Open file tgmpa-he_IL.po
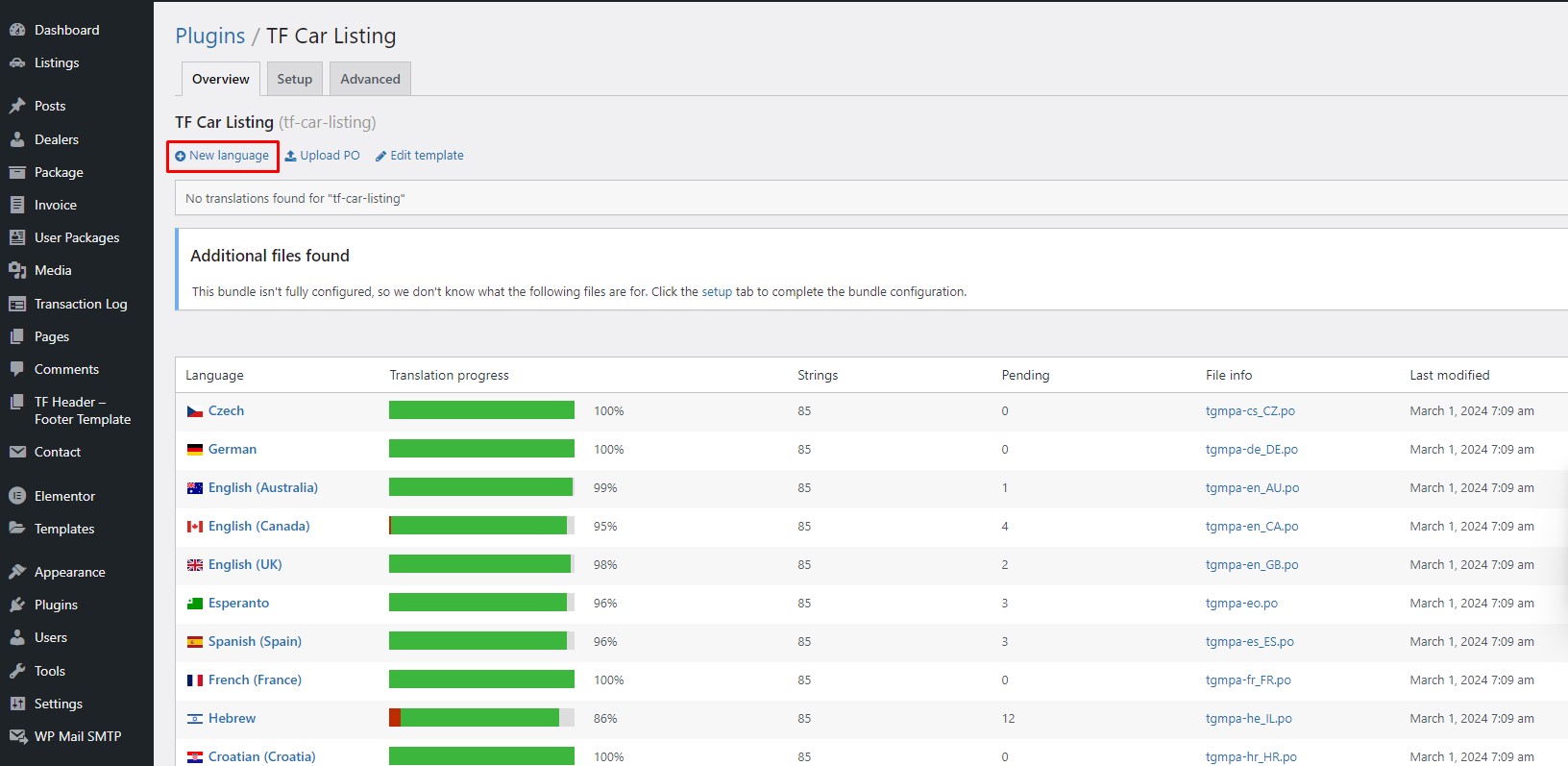The height and width of the screenshot is (766, 1568). click(x=1249, y=718)
